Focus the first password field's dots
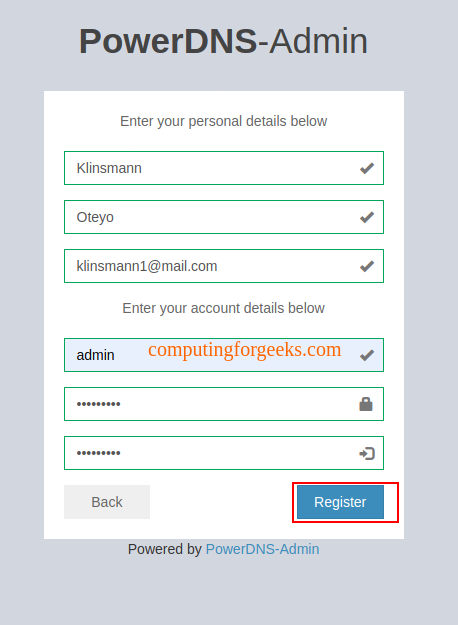458x625 pixels. pos(98,404)
